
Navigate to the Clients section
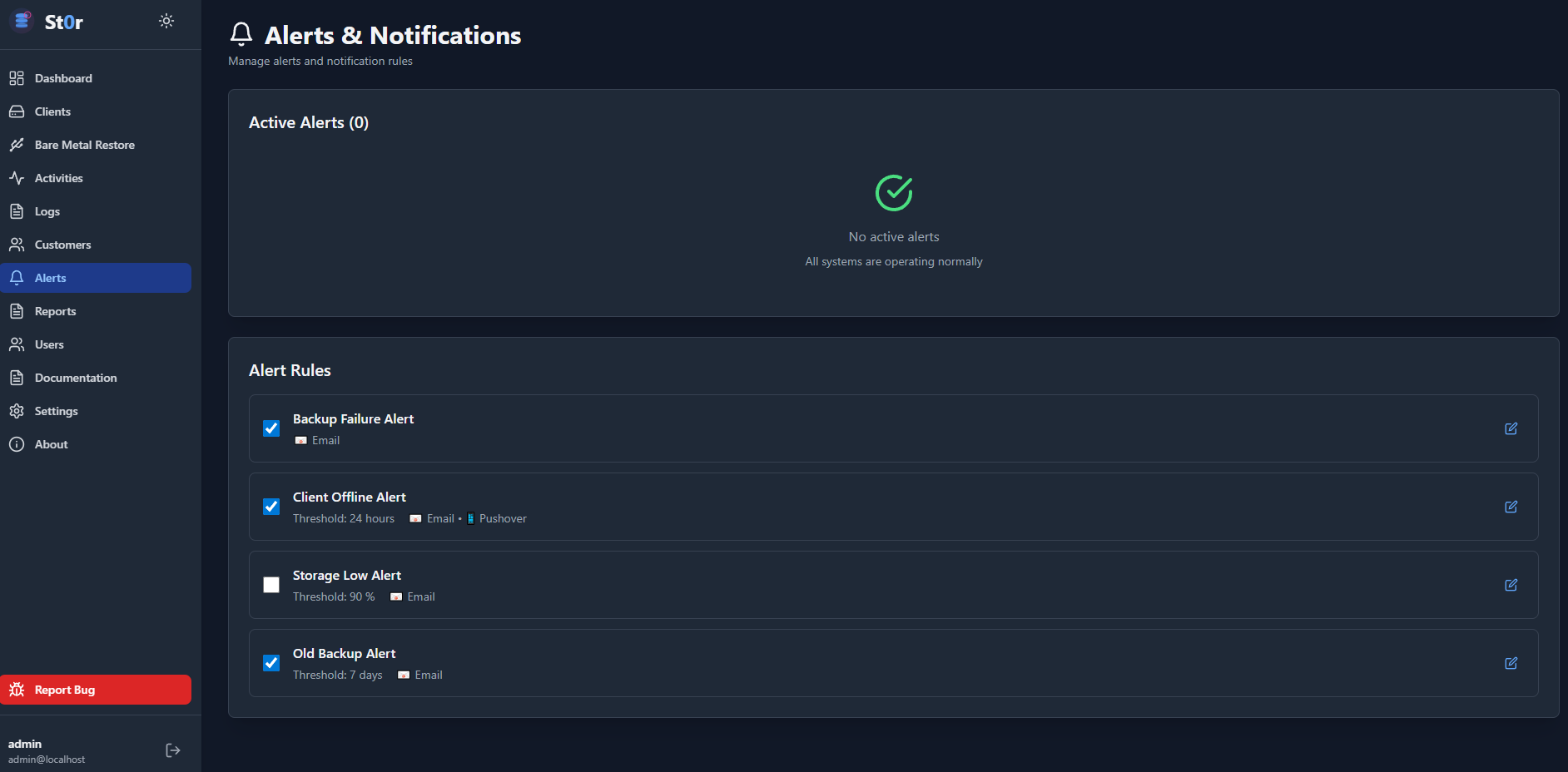(52, 111)
